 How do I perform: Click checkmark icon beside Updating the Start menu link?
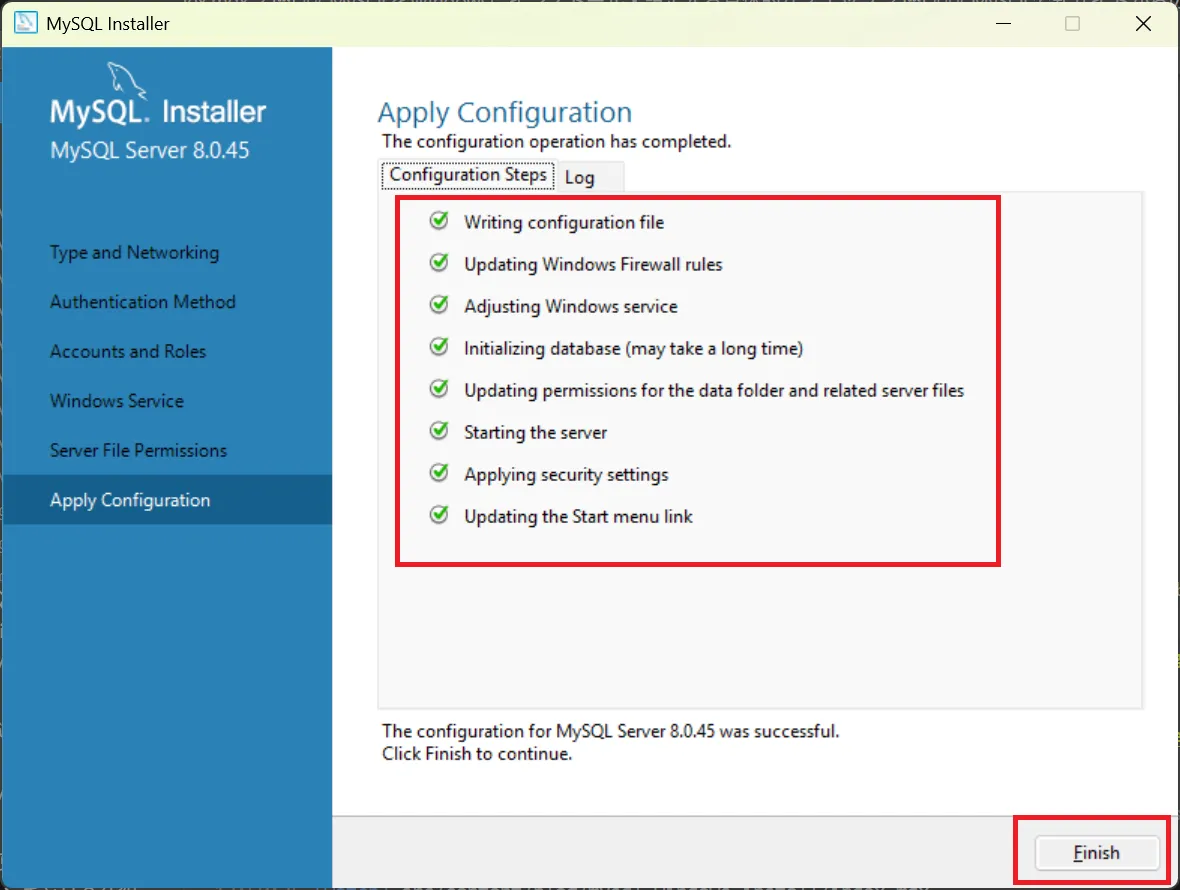click(x=439, y=515)
